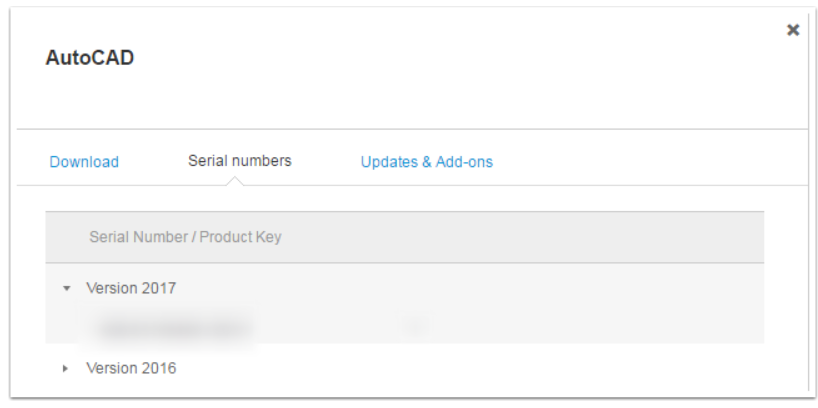
Task: Switch to the Download tab
Action: (84, 162)
